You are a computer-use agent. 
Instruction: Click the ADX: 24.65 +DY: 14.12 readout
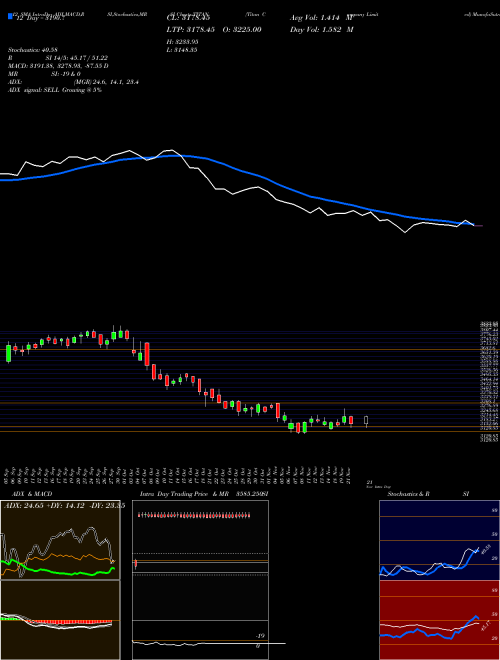click(x=64, y=506)
